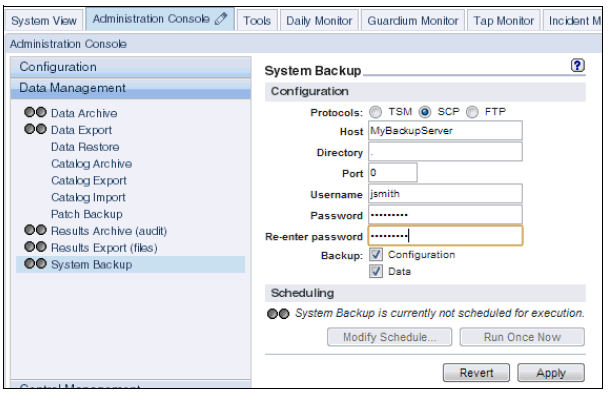Image resolution: width=608 pixels, height=394 pixels.
Task: Select the TSM protocol radio button
Action: coord(375,112)
